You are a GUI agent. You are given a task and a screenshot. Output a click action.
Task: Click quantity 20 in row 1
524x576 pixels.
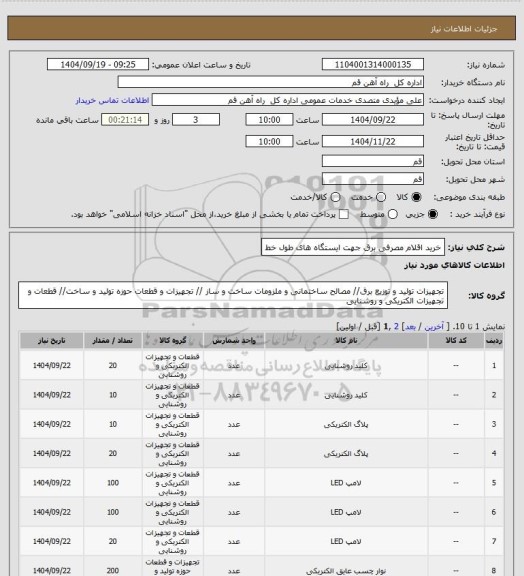[113, 366]
